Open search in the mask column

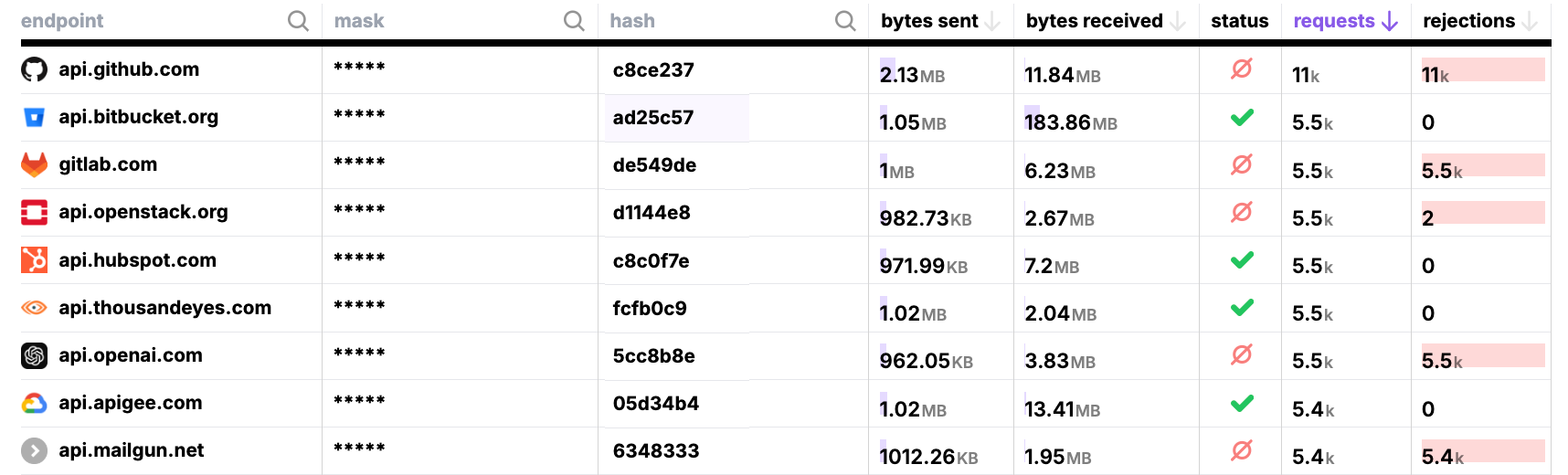pos(574,21)
